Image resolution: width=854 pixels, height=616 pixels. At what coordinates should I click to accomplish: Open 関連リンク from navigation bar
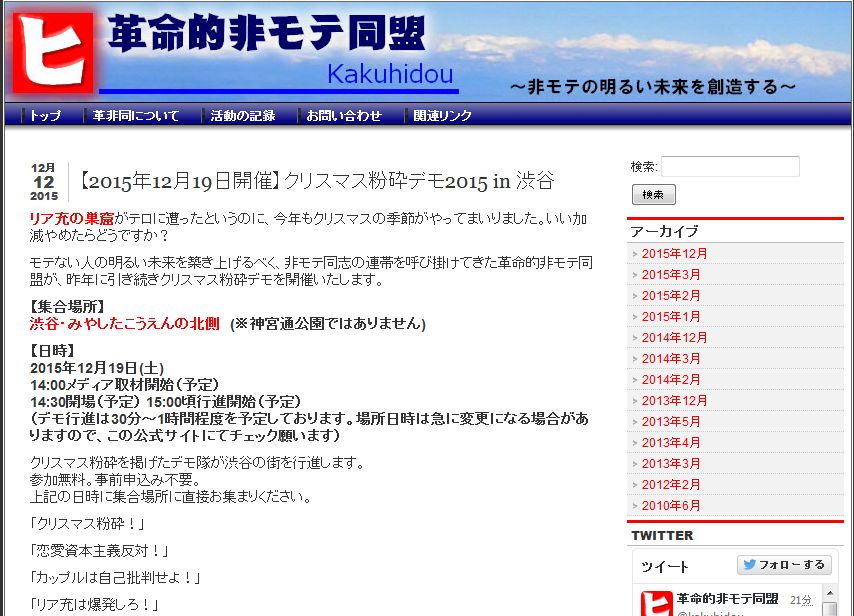pyautogui.click(x=442, y=116)
